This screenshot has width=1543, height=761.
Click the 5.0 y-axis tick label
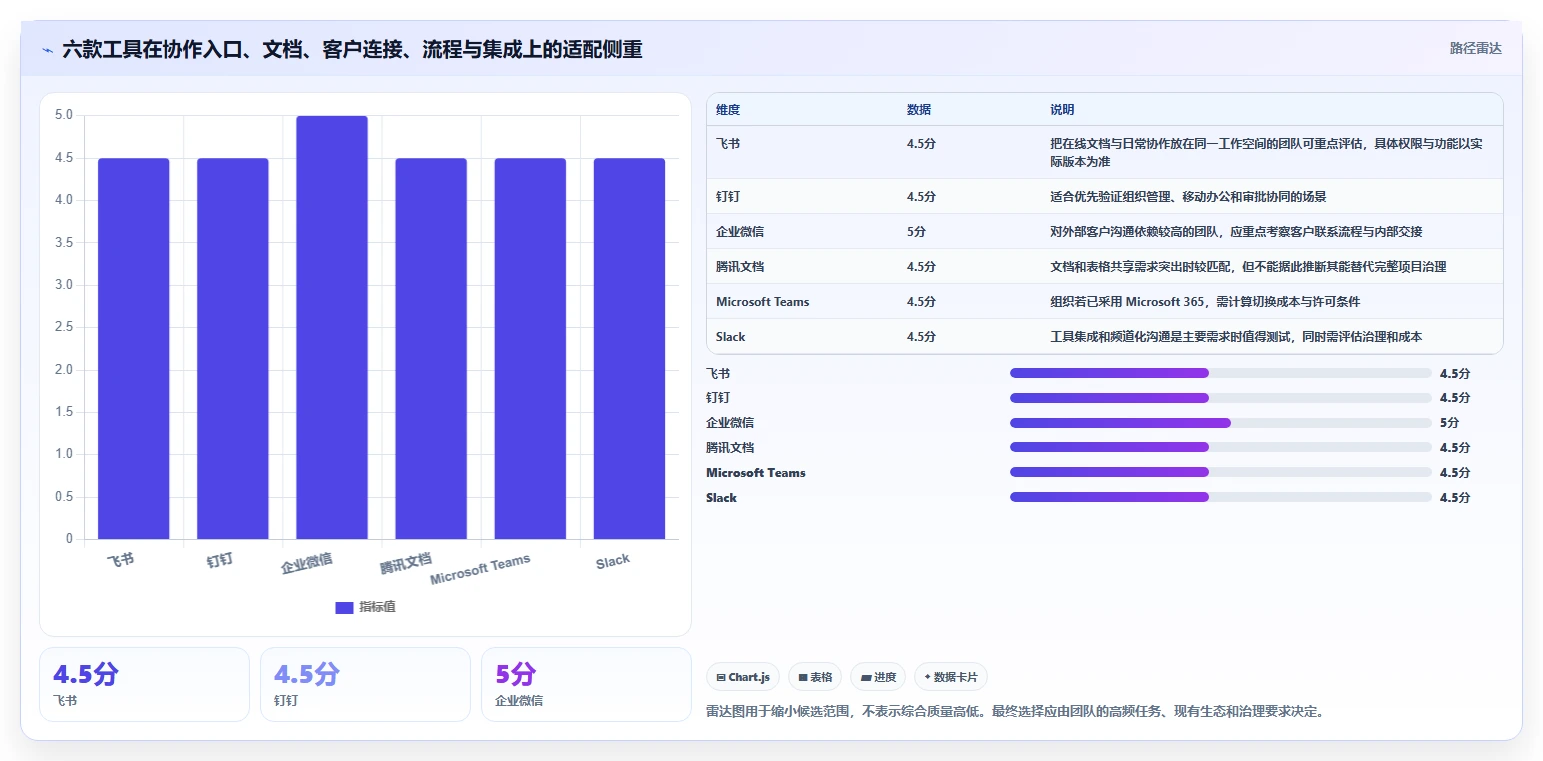(x=64, y=115)
